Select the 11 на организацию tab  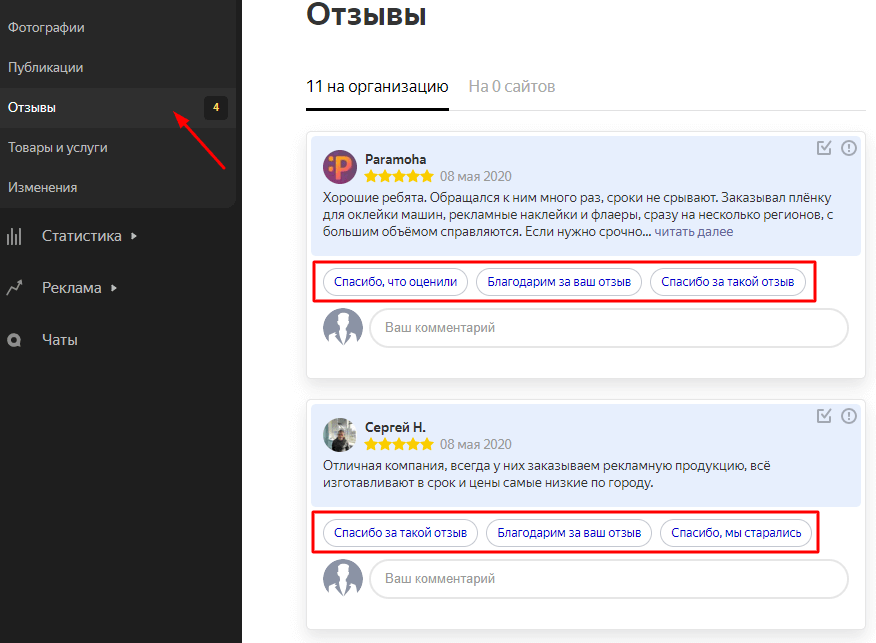[x=377, y=87]
